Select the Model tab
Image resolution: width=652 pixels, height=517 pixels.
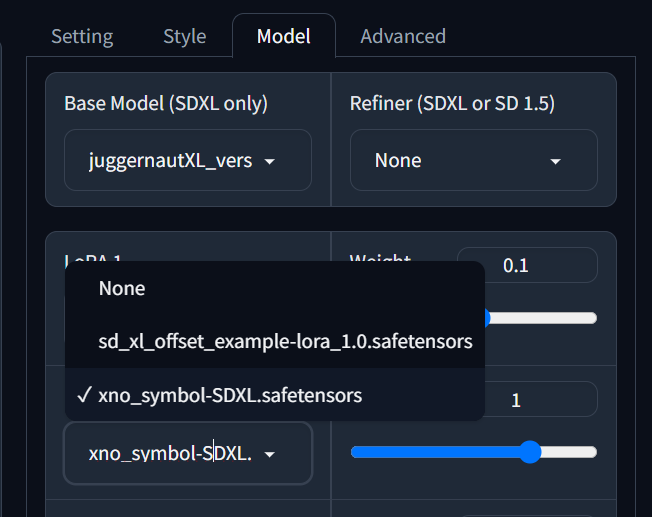283,37
